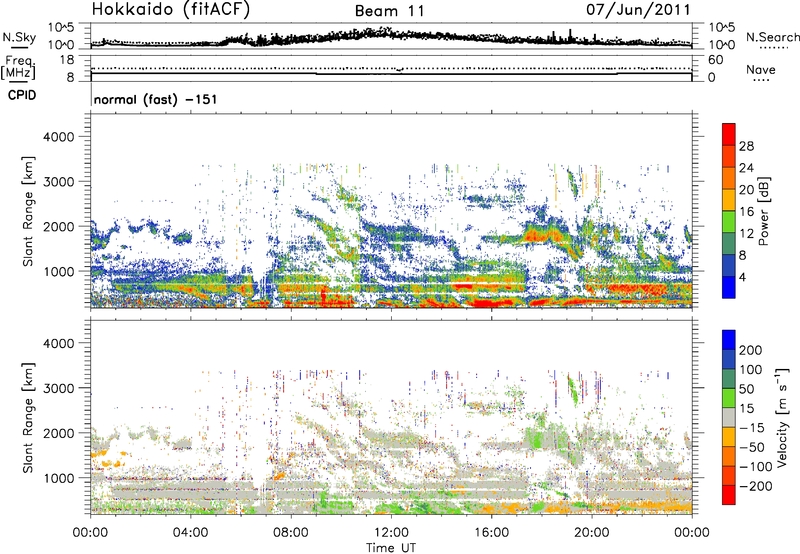Click the "Nave" legend label
Screen dimensions: 800x554
(x=761, y=69)
